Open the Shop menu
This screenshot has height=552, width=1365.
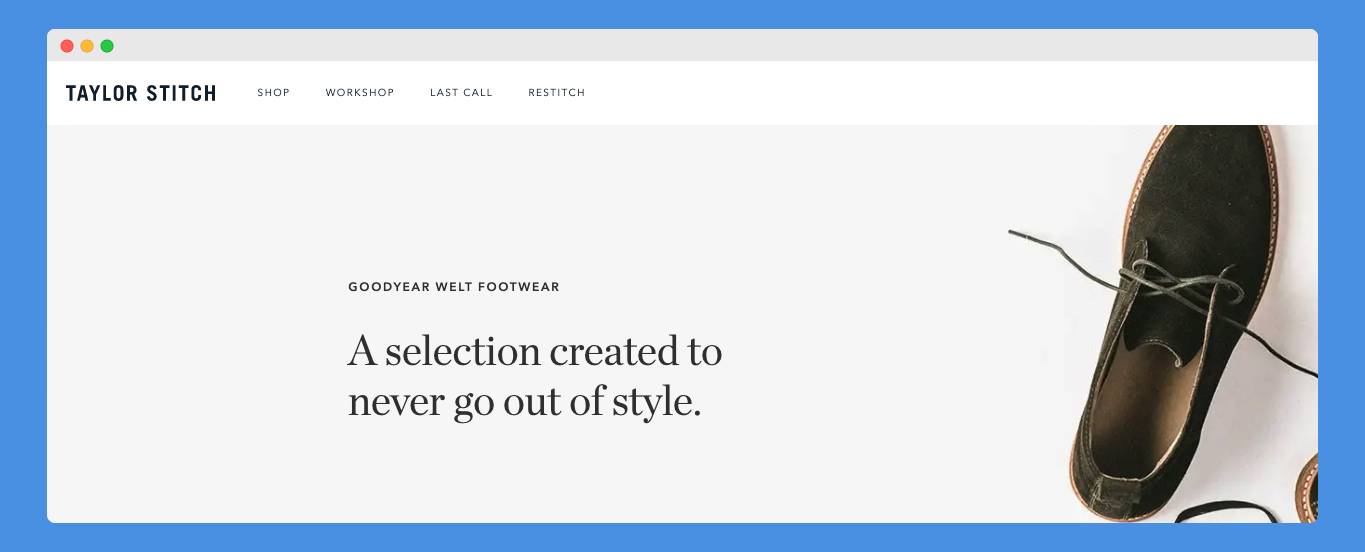tap(273, 93)
